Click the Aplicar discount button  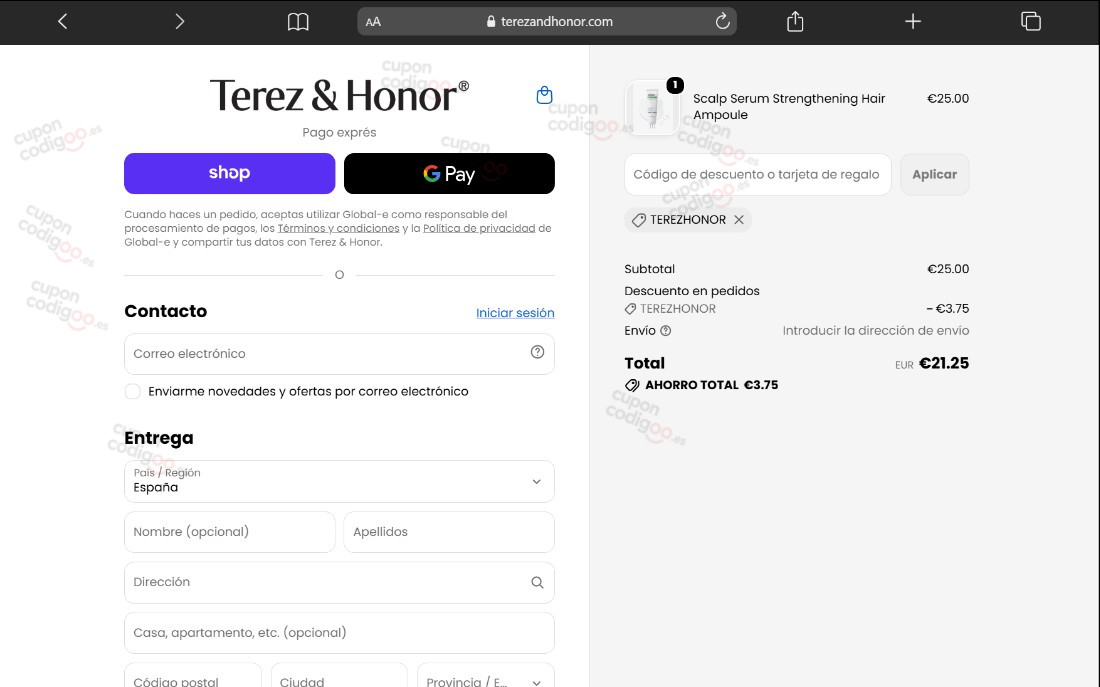(x=934, y=175)
